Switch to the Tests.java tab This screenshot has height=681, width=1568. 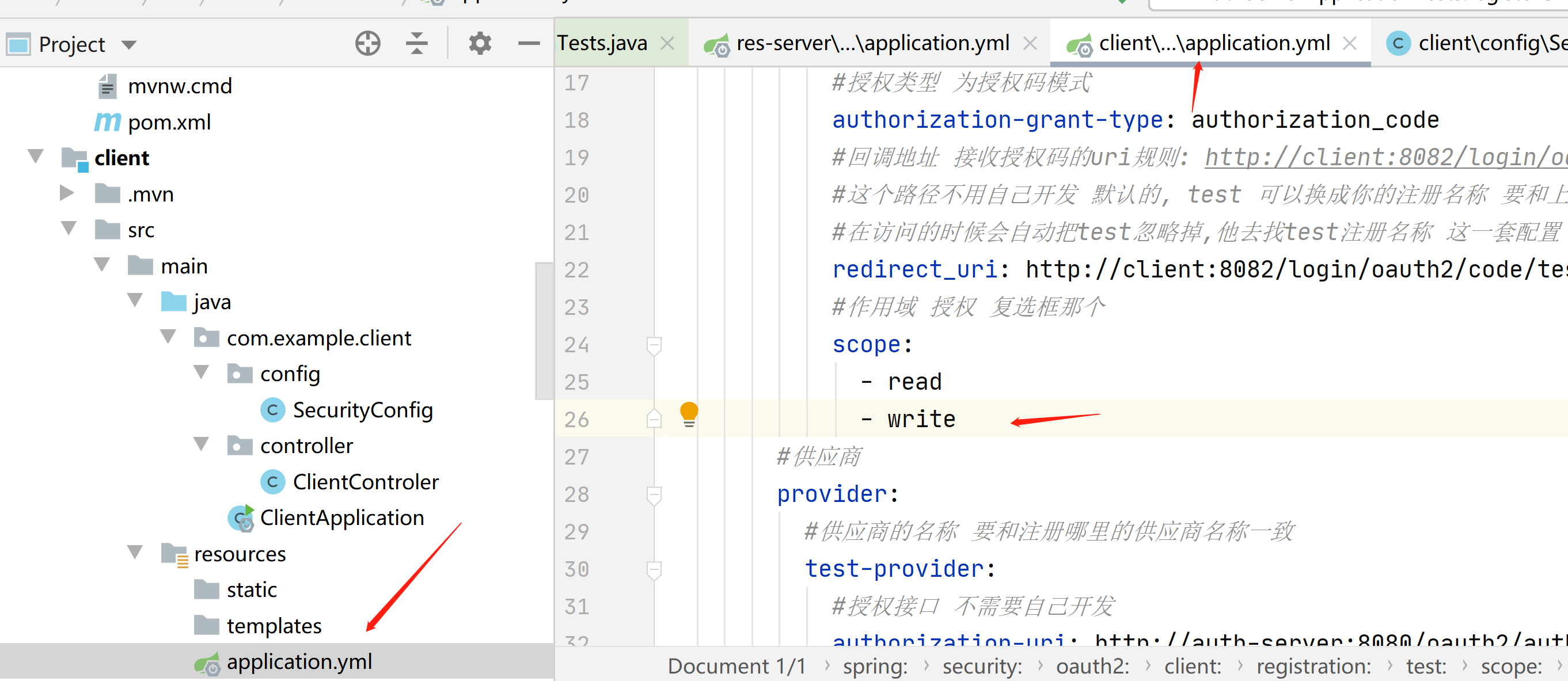601,43
